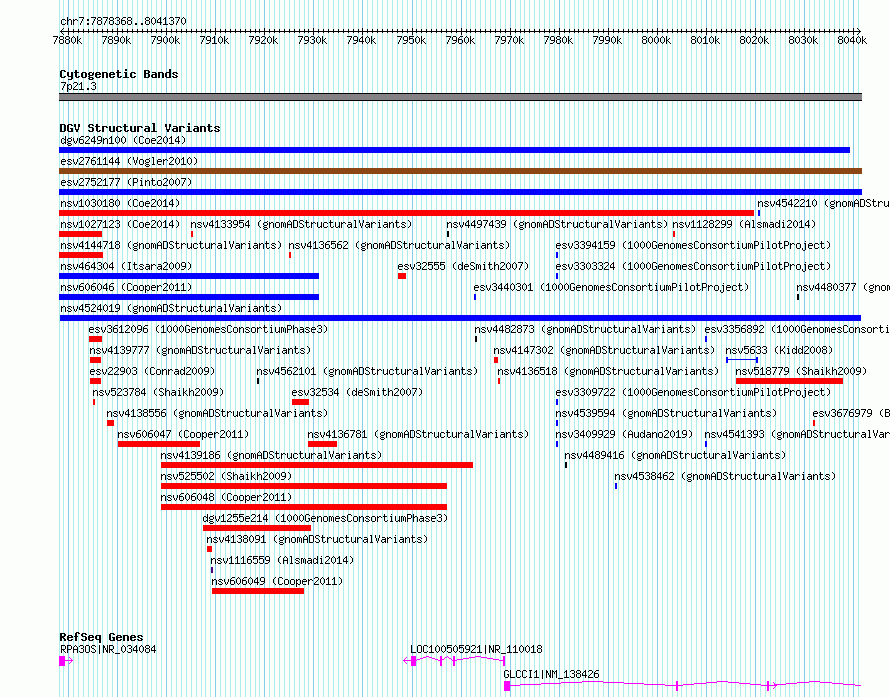Click nsv4136562 gnomAD variant label
Screen dimensions: 890x697
[399, 245]
